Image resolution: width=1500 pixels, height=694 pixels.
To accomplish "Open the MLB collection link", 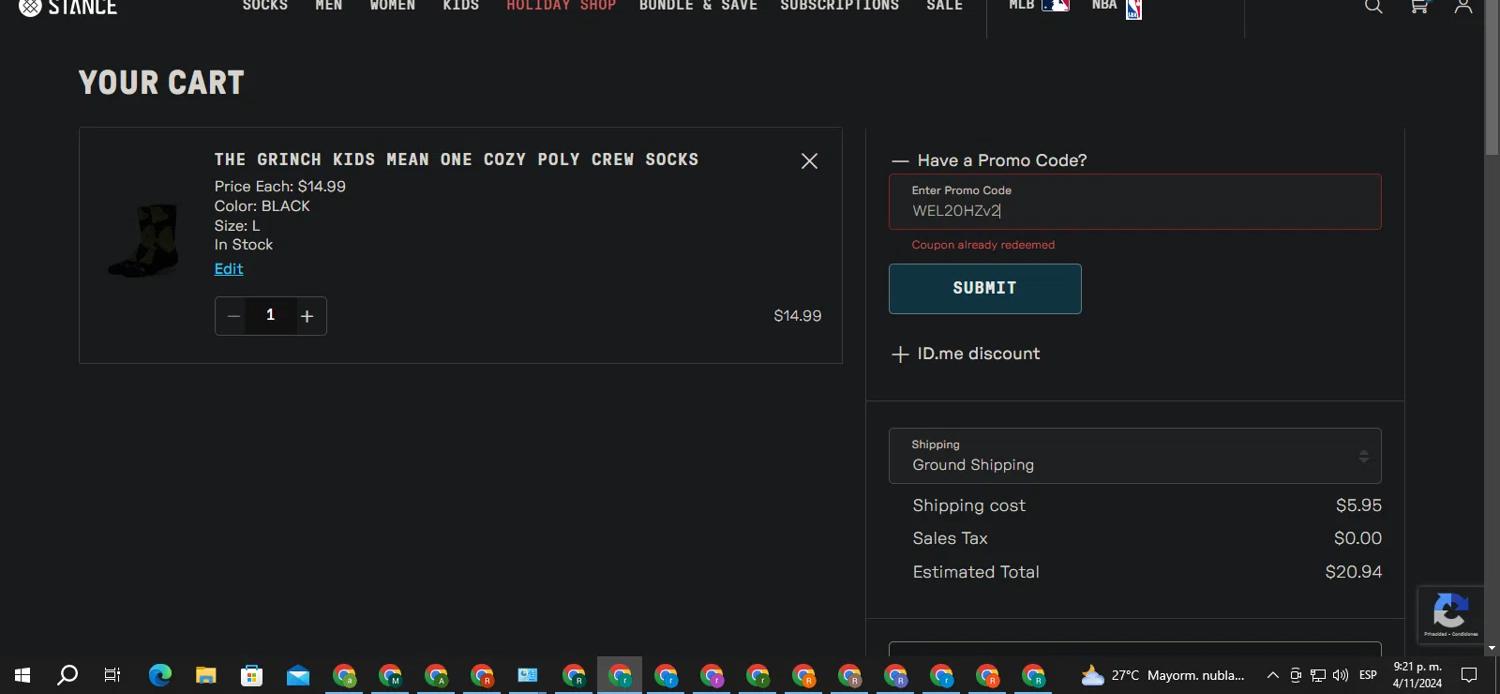I will click(1039, 6).
